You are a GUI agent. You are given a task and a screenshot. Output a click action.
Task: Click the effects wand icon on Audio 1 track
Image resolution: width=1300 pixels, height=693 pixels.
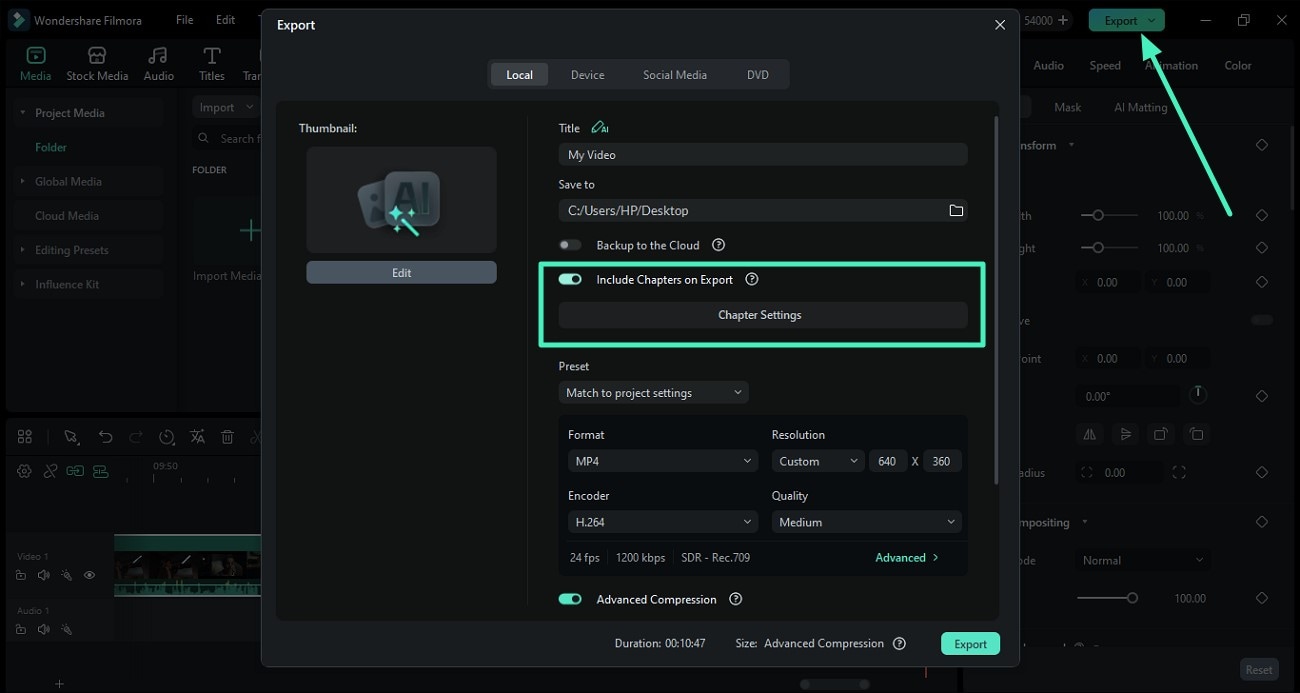[x=66, y=630]
